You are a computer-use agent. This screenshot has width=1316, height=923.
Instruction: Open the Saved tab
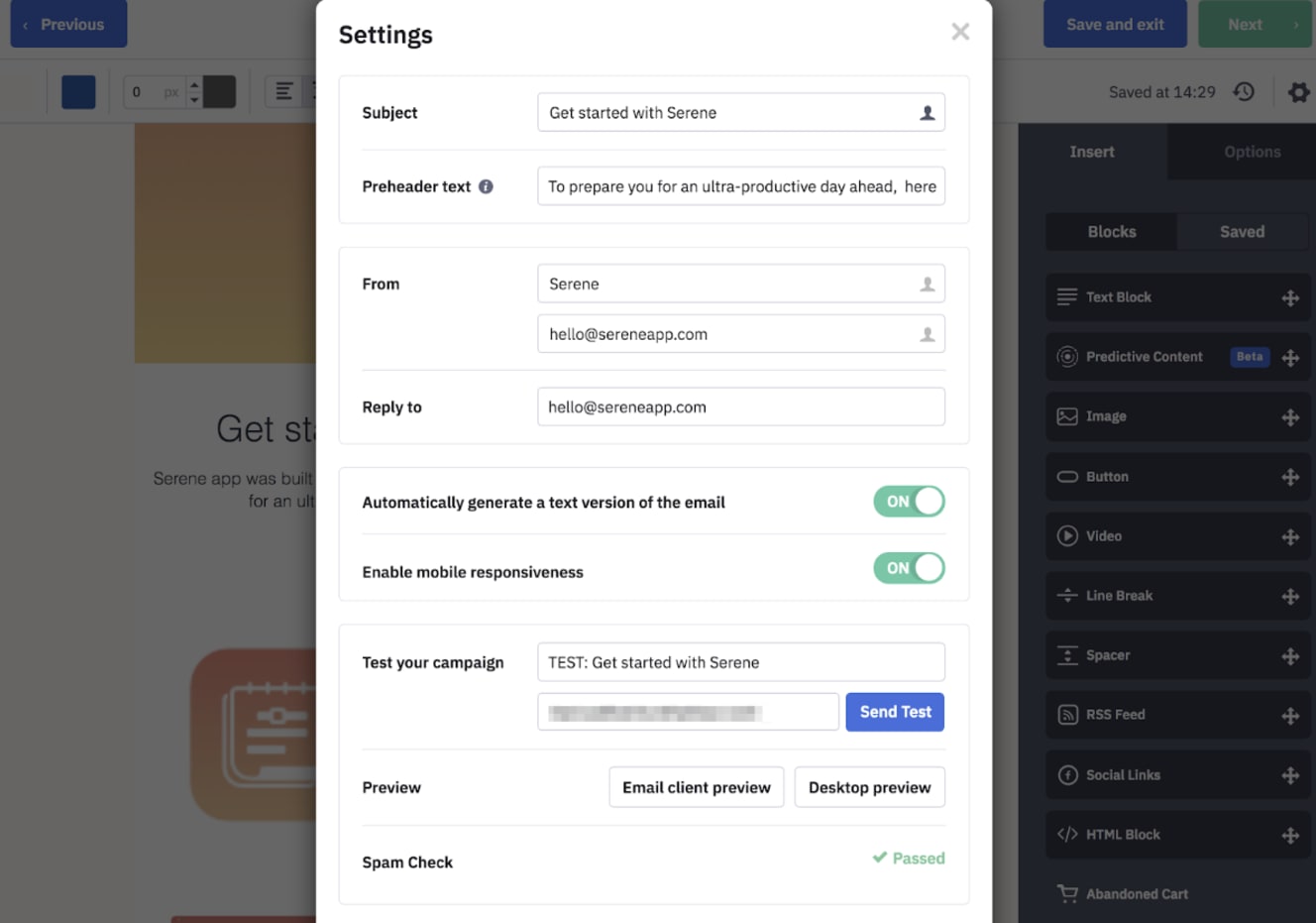coord(1242,232)
